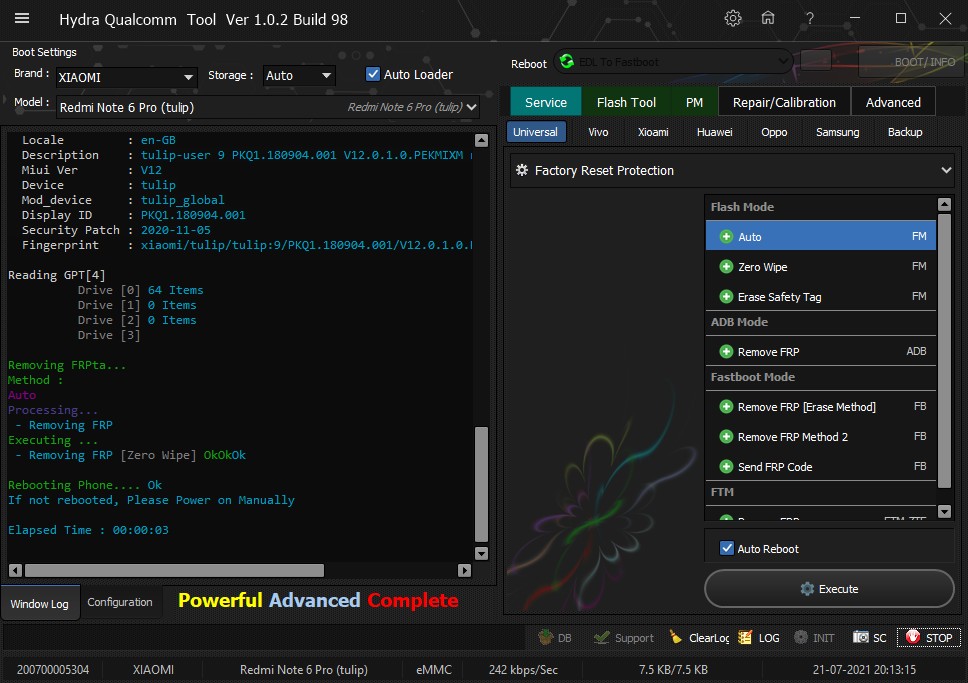Click the button left of BOOT/ INFO

click(816, 61)
